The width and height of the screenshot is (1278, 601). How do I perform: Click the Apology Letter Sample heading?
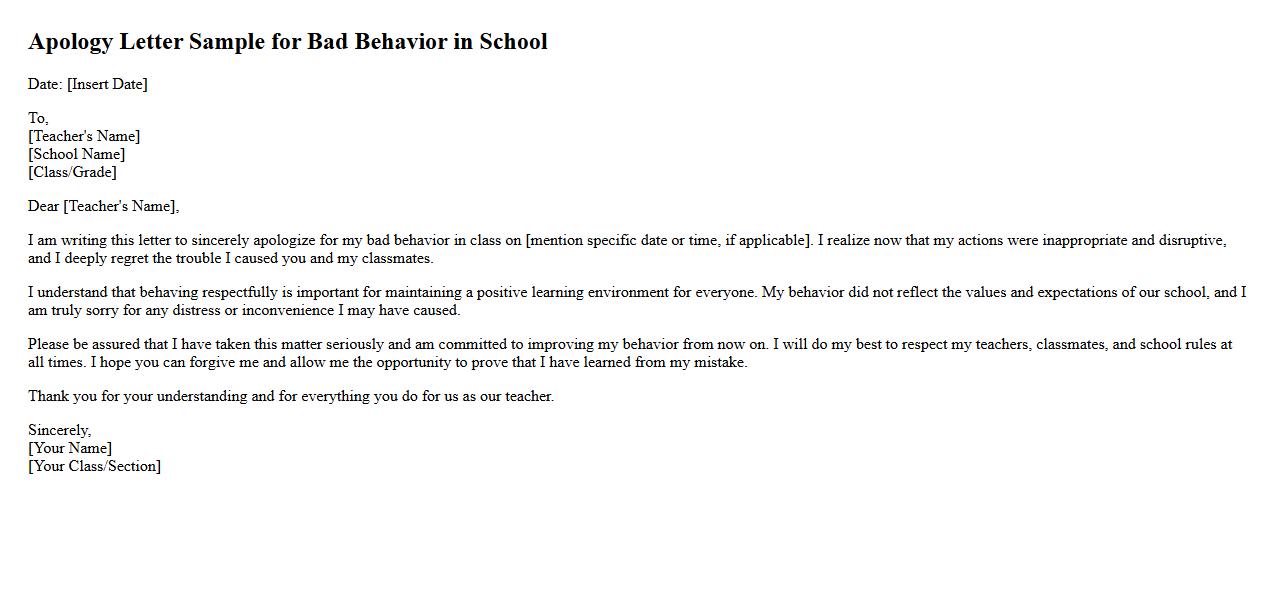click(288, 42)
